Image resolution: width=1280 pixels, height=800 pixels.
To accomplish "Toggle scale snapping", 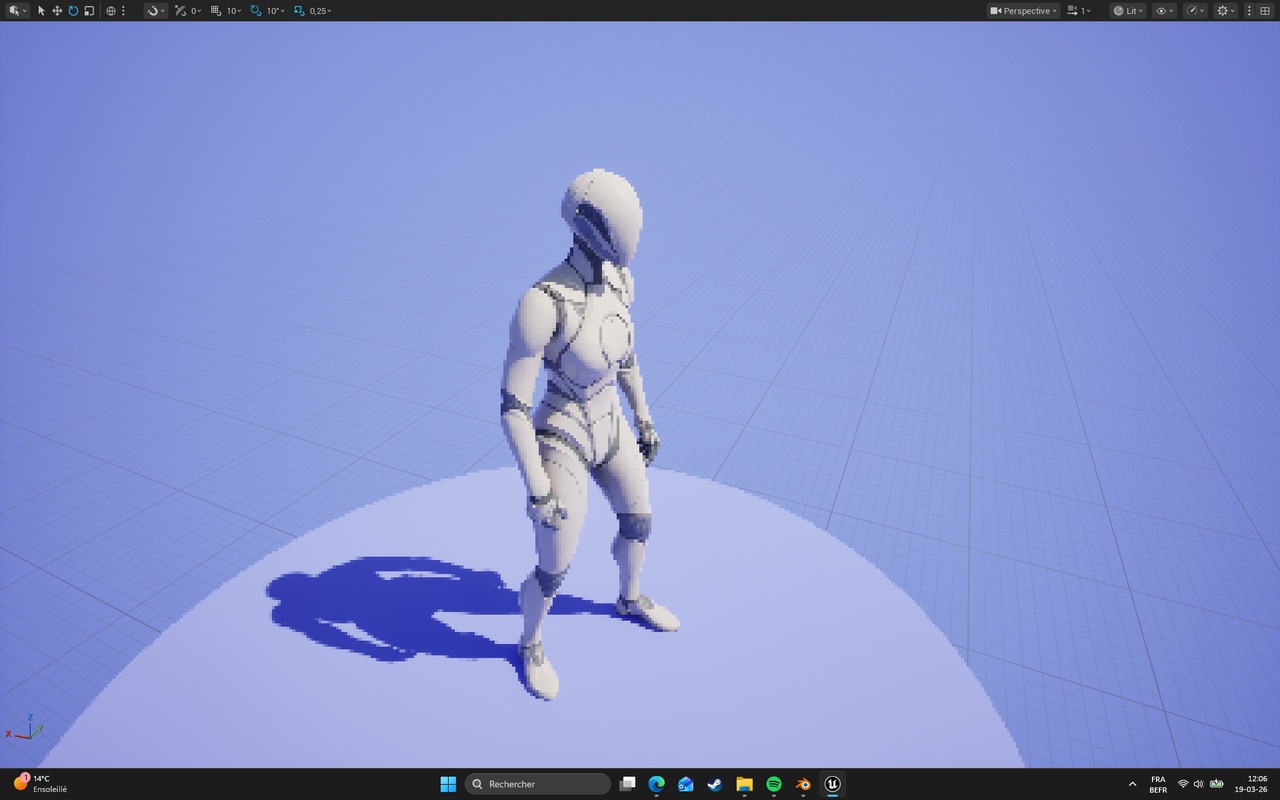I will coord(299,10).
